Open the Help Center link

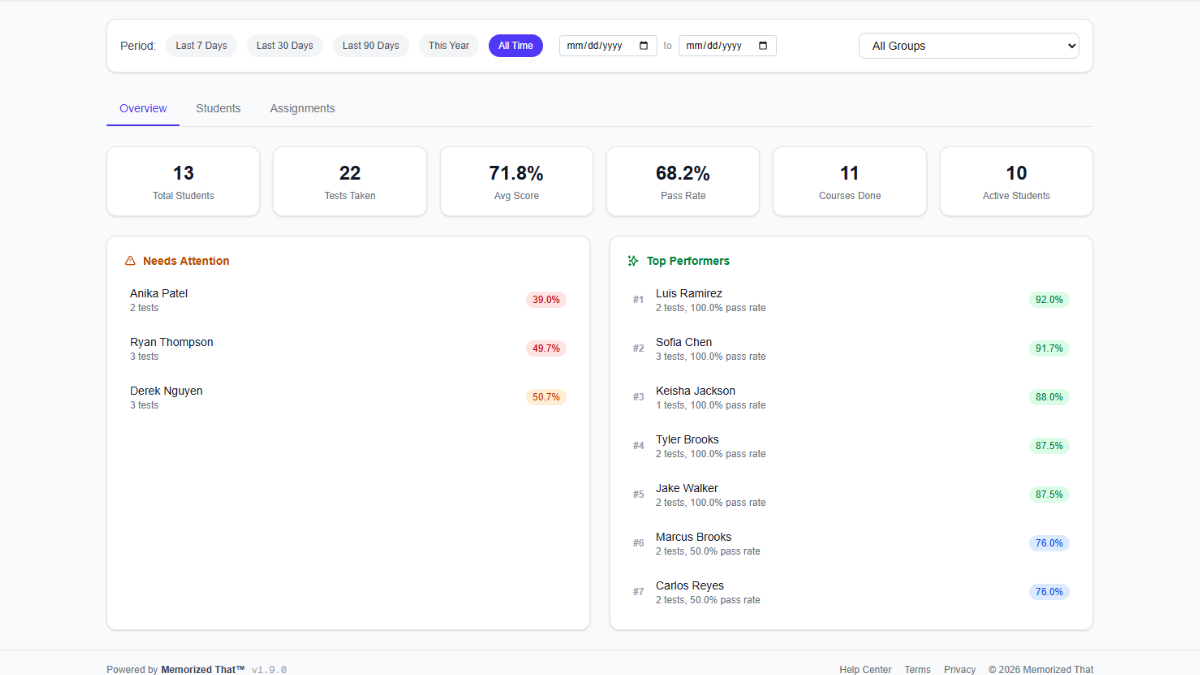tap(865, 670)
